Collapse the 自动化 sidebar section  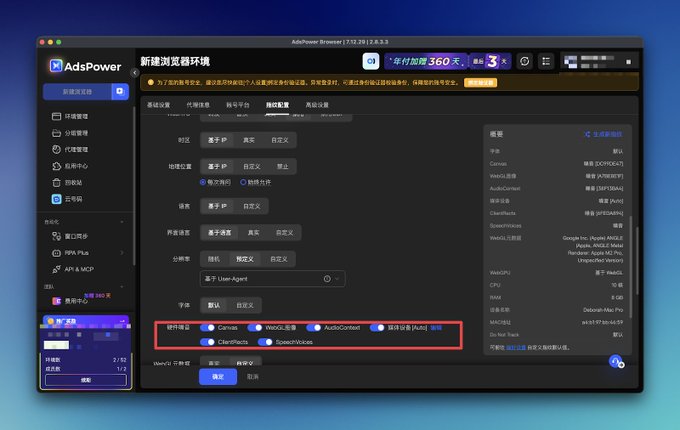click(x=122, y=222)
